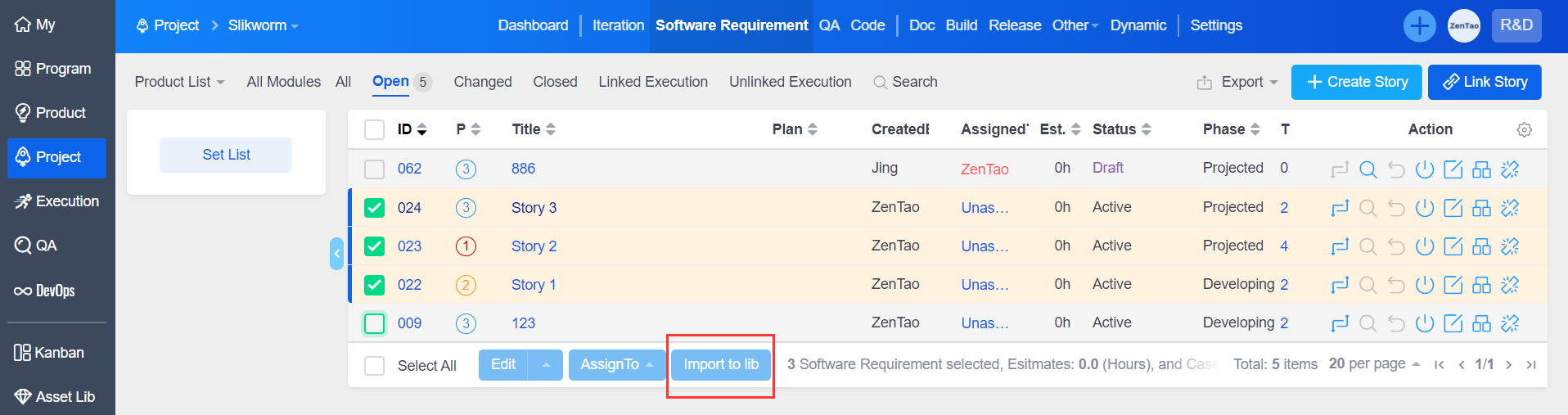Expand the Product List dropdown
Viewport: 1568px width, 415px height.
click(179, 82)
